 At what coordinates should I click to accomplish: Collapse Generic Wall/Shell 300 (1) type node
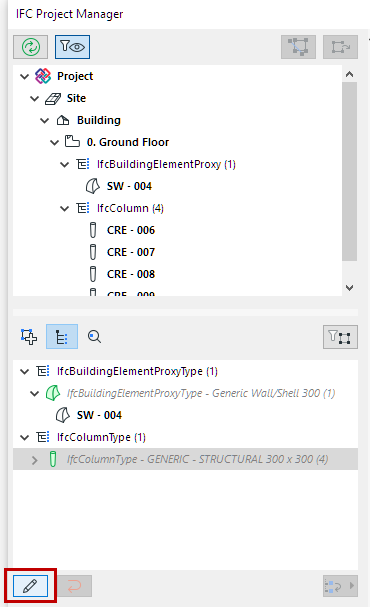click(x=35, y=394)
